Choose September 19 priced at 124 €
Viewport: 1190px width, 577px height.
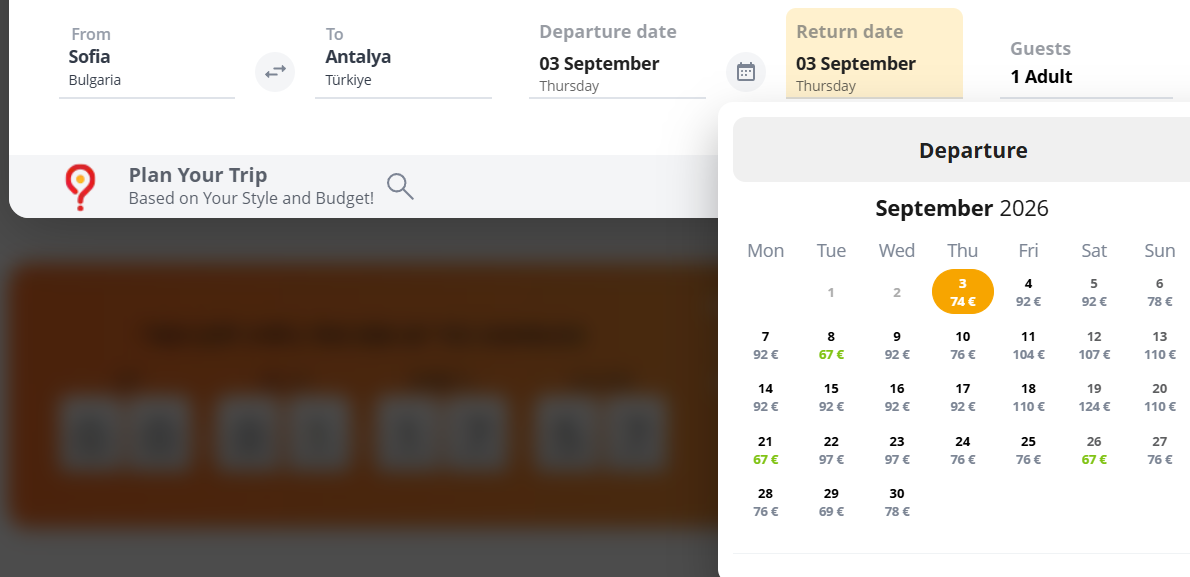[x=1094, y=397]
